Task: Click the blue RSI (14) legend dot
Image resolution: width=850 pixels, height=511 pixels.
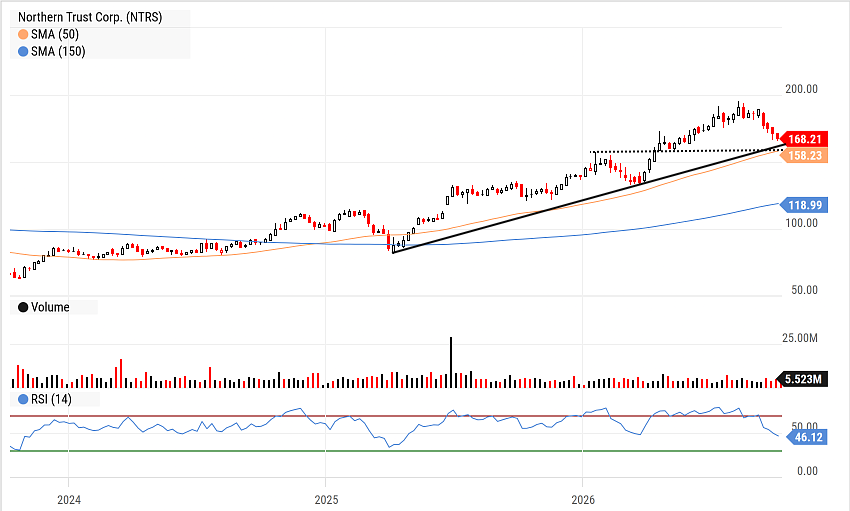Action: (x=23, y=399)
